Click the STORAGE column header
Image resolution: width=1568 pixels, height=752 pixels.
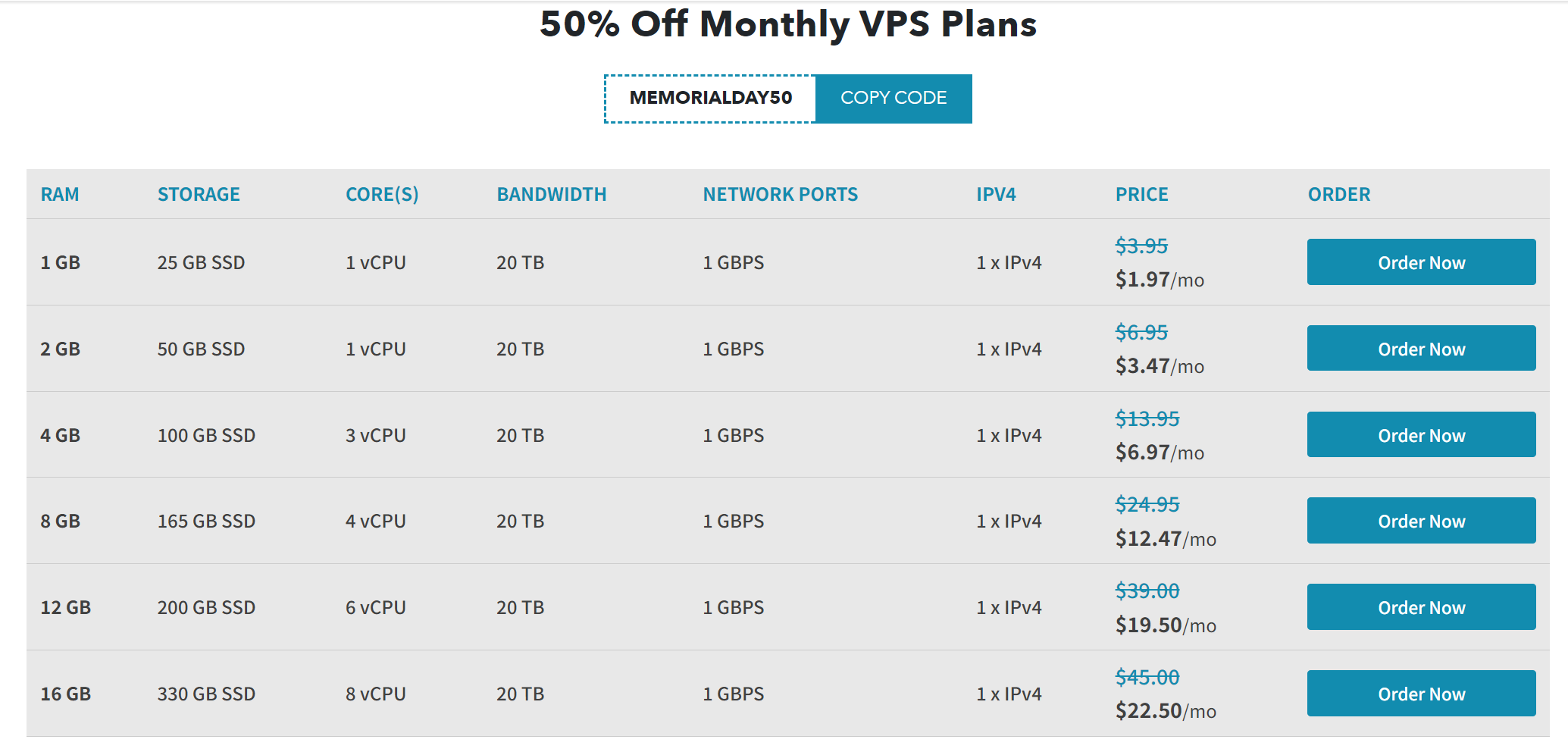199,195
